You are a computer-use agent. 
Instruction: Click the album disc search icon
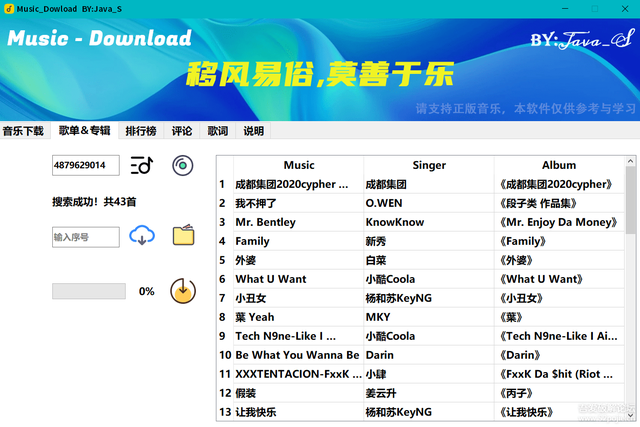pyautogui.click(x=182, y=165)
